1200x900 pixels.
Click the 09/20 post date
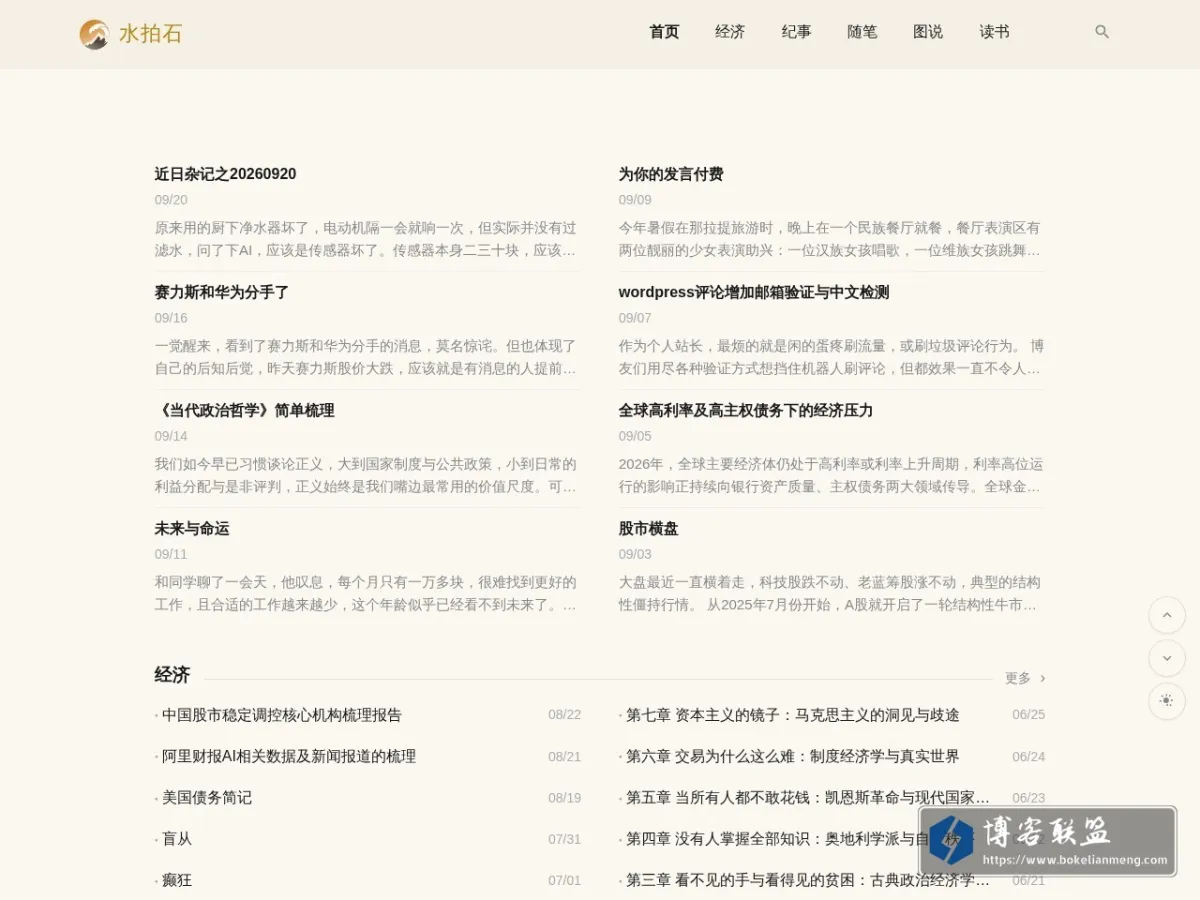tap(171, 200)
